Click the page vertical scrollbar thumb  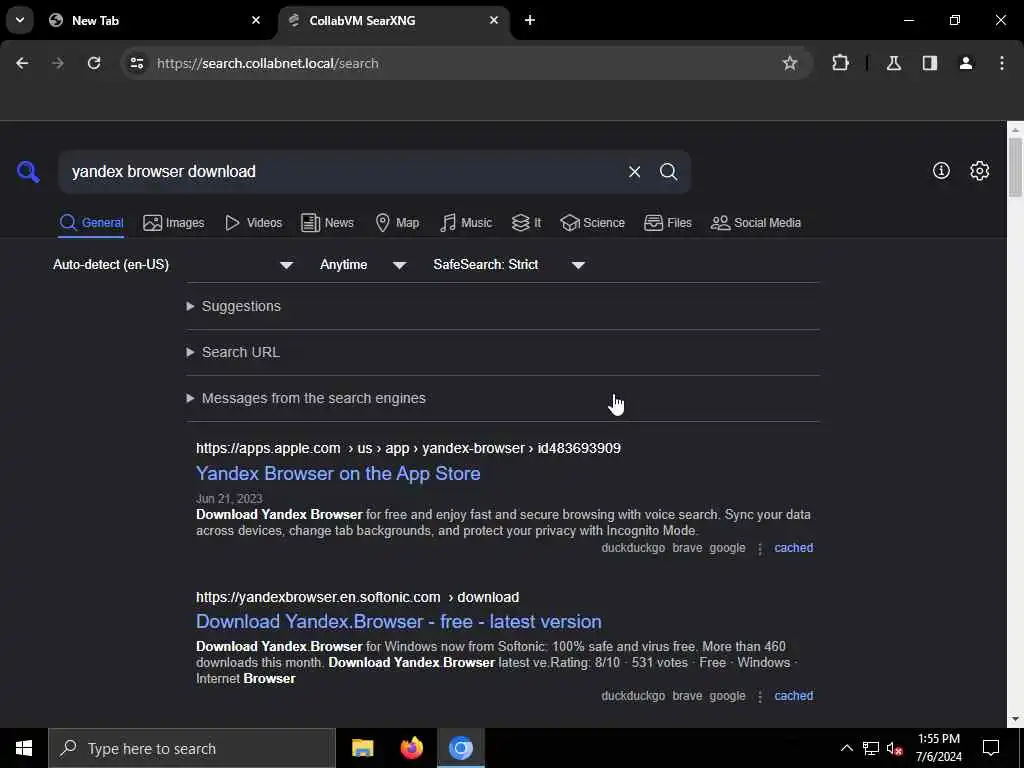pyautogui.click(x=1015, y=167)
